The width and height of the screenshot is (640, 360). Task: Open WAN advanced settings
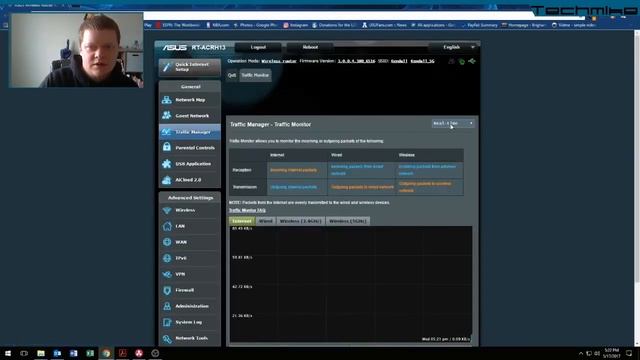click(x=190, y=242)
